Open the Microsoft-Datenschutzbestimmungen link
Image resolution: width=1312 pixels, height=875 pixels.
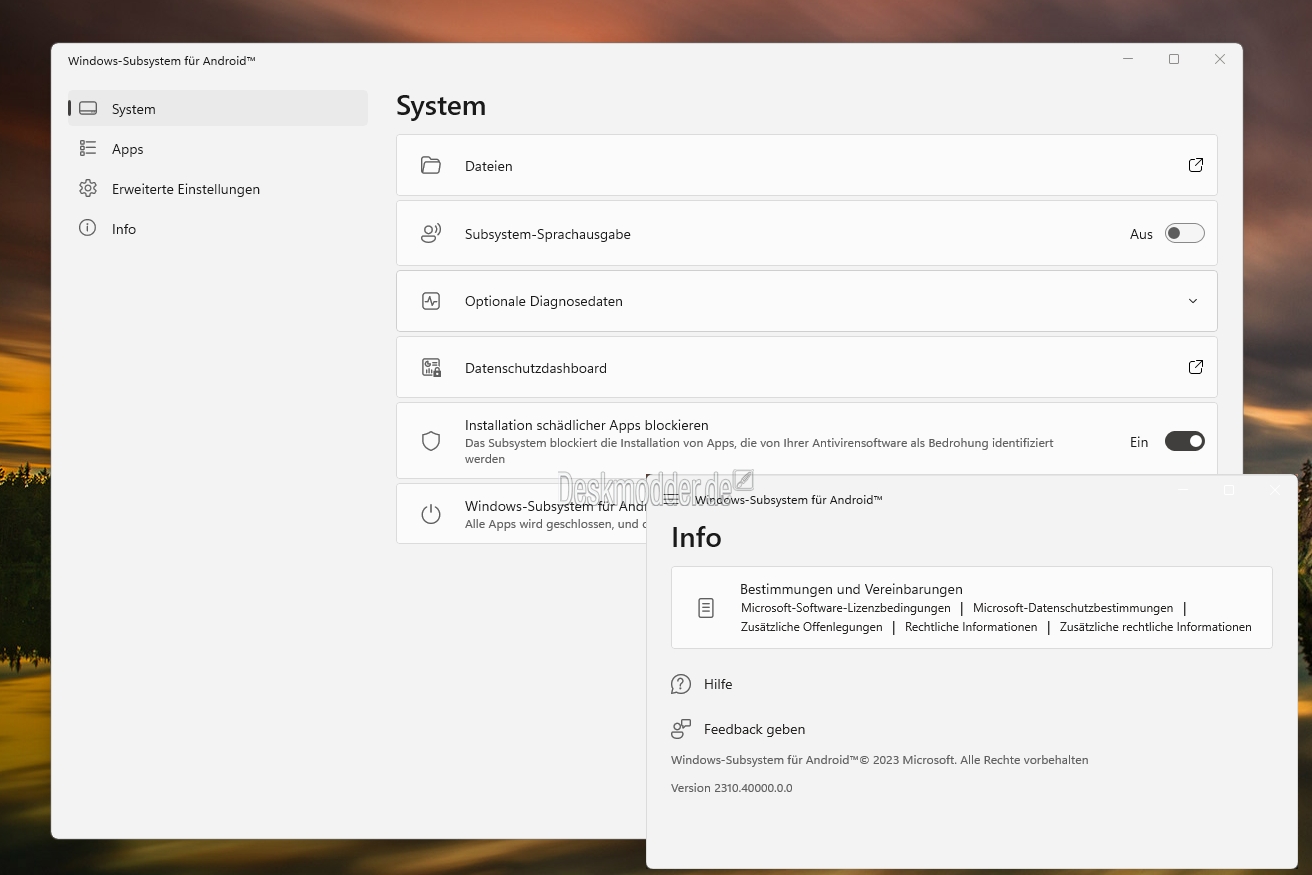1073,608
